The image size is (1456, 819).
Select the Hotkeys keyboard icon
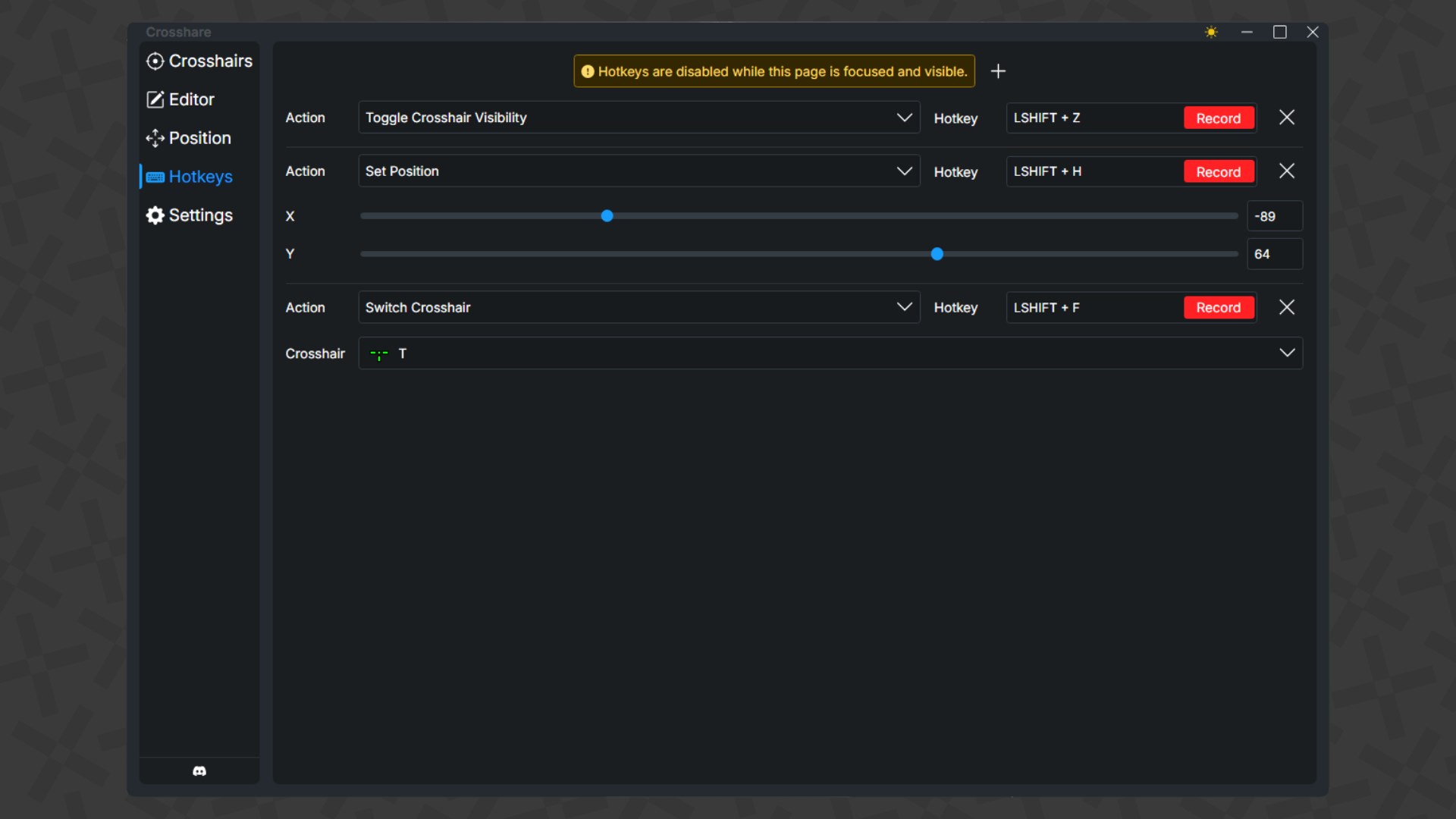click(155, 177)
